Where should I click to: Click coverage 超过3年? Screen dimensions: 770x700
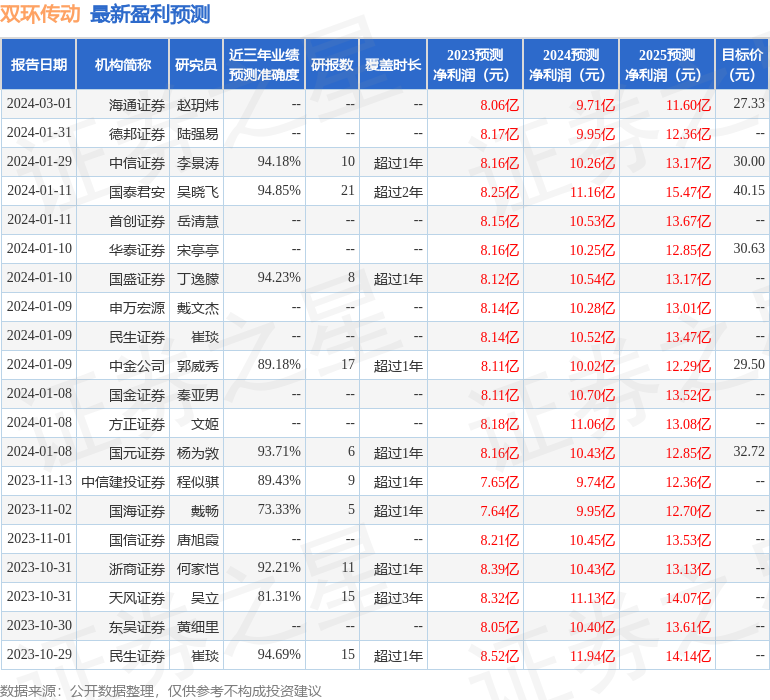[x=398, y=597]
